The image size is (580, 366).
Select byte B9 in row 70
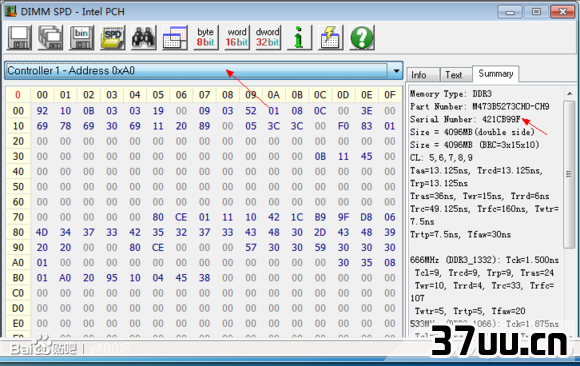pyautogui.click(x=320, y=217)
